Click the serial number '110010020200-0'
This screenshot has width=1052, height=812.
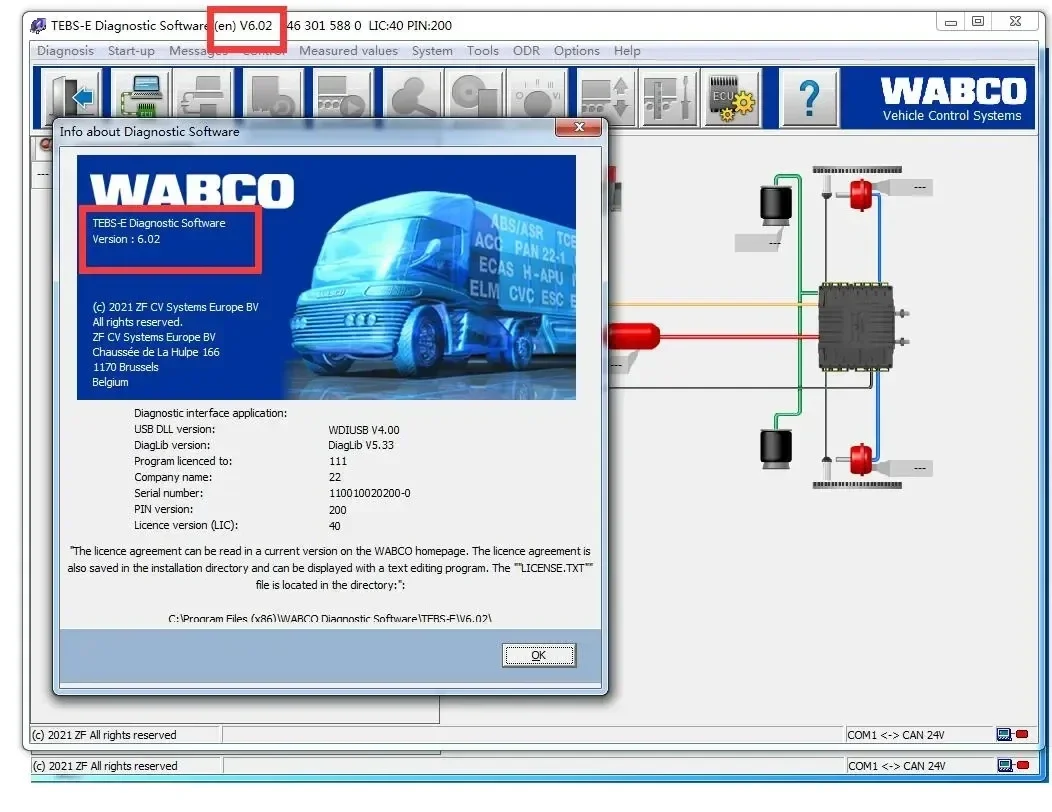point(370,493)
